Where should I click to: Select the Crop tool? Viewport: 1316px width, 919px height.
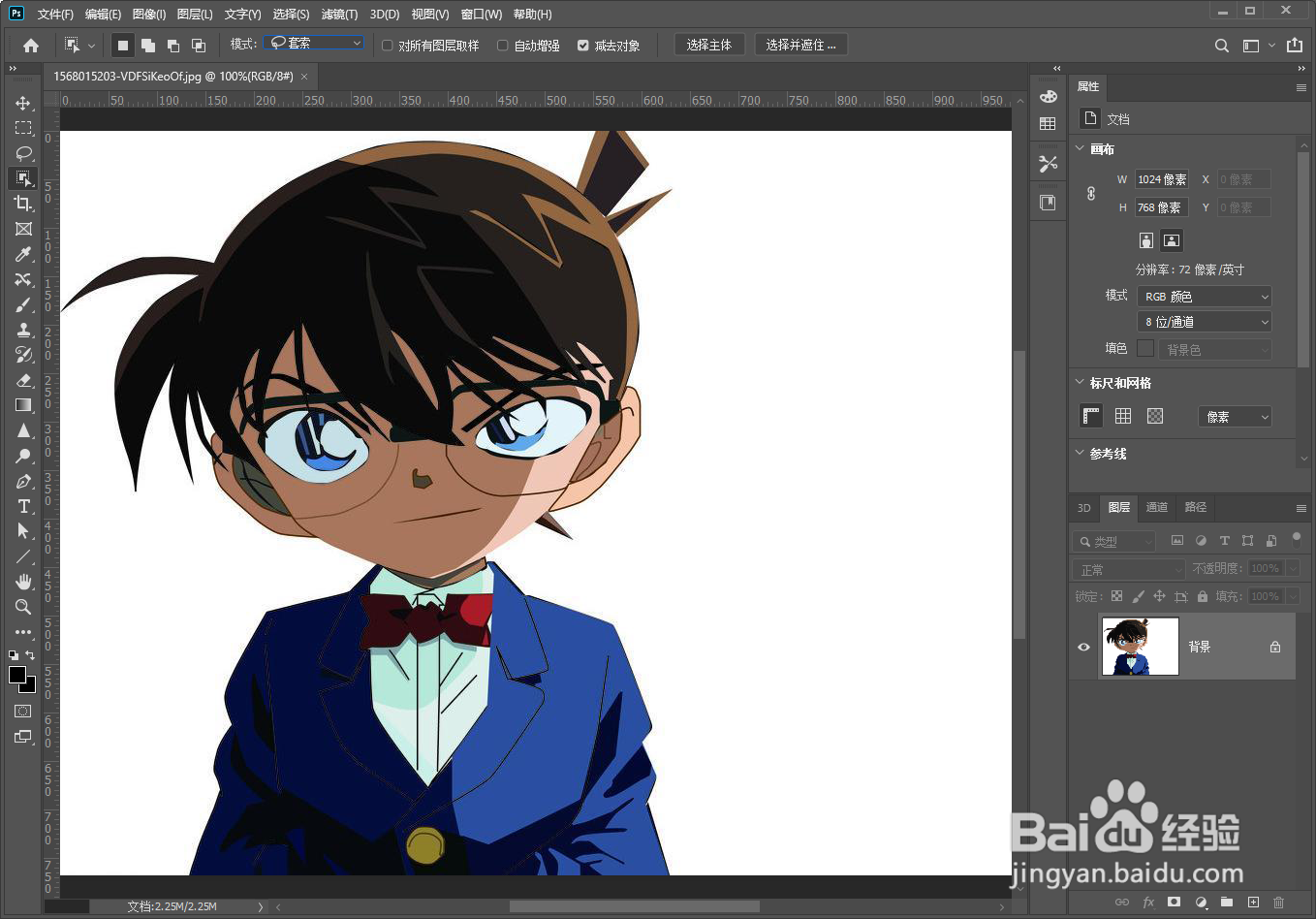click(x=23, y=204)
